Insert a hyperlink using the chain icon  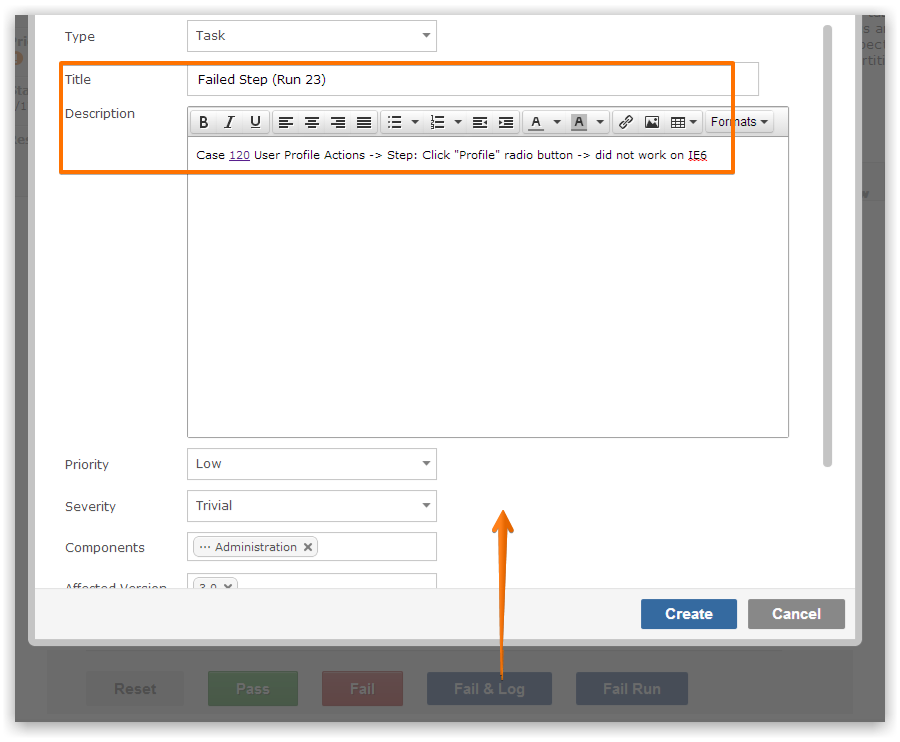tap(626, 122)
